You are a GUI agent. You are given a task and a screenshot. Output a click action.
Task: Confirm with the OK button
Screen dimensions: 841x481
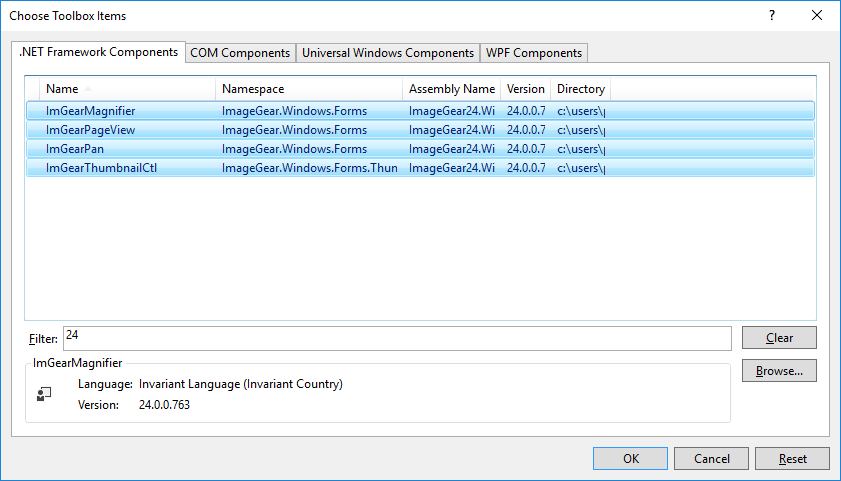point(630,458)
